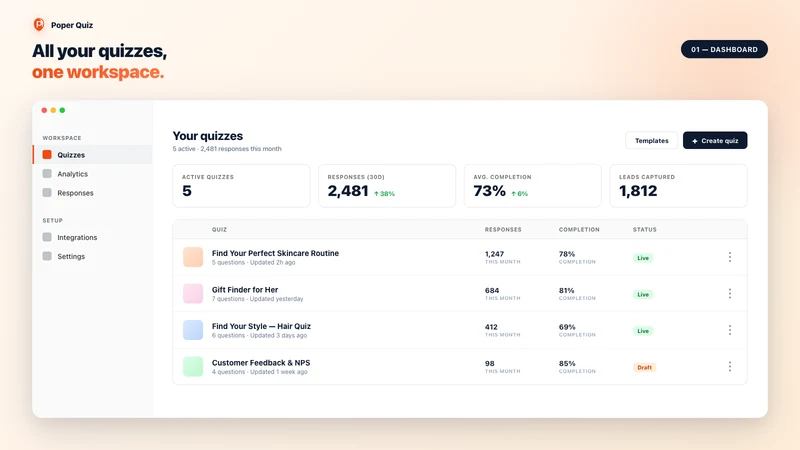Open Settings under Setup
This screenshot has width=800, height=450.
pos(92,256)
